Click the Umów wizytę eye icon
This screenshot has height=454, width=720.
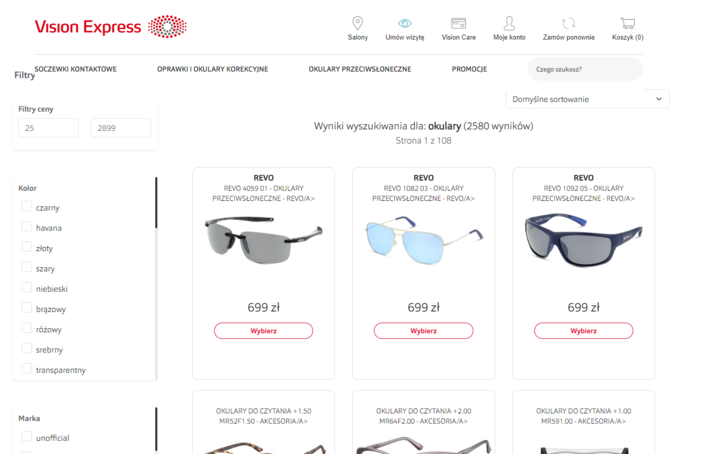click(x=405, y=23)
